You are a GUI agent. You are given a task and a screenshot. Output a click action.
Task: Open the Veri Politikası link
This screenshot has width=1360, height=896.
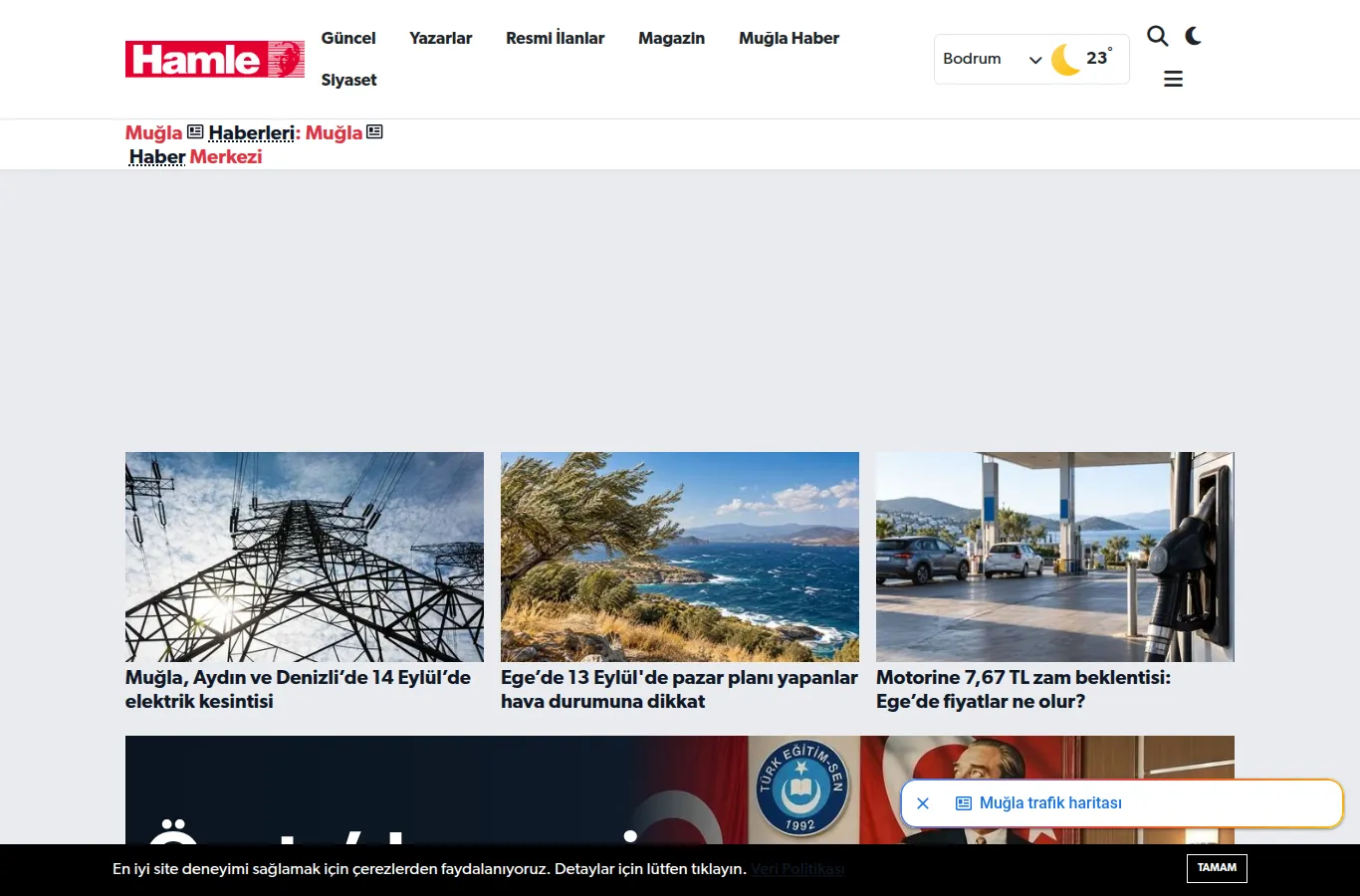point(797,869)
